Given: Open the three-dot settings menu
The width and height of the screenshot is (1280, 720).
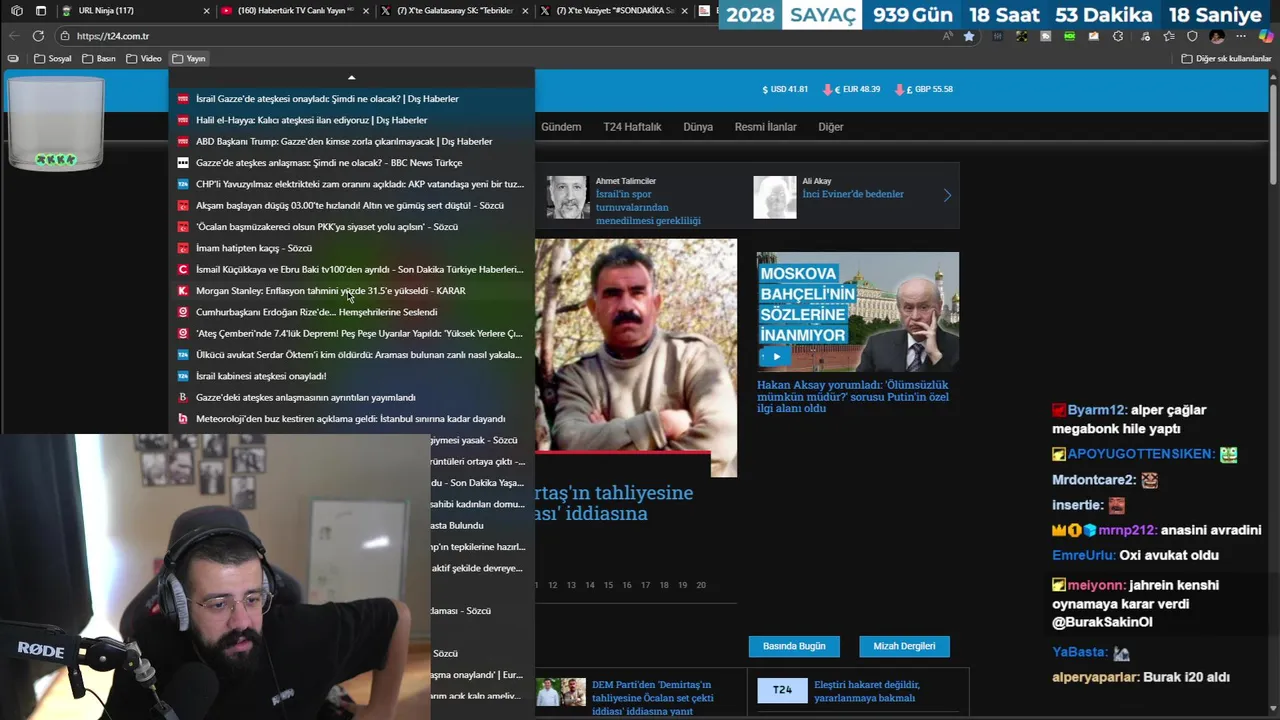Looking at the screenshot, I should point(1241,36).
